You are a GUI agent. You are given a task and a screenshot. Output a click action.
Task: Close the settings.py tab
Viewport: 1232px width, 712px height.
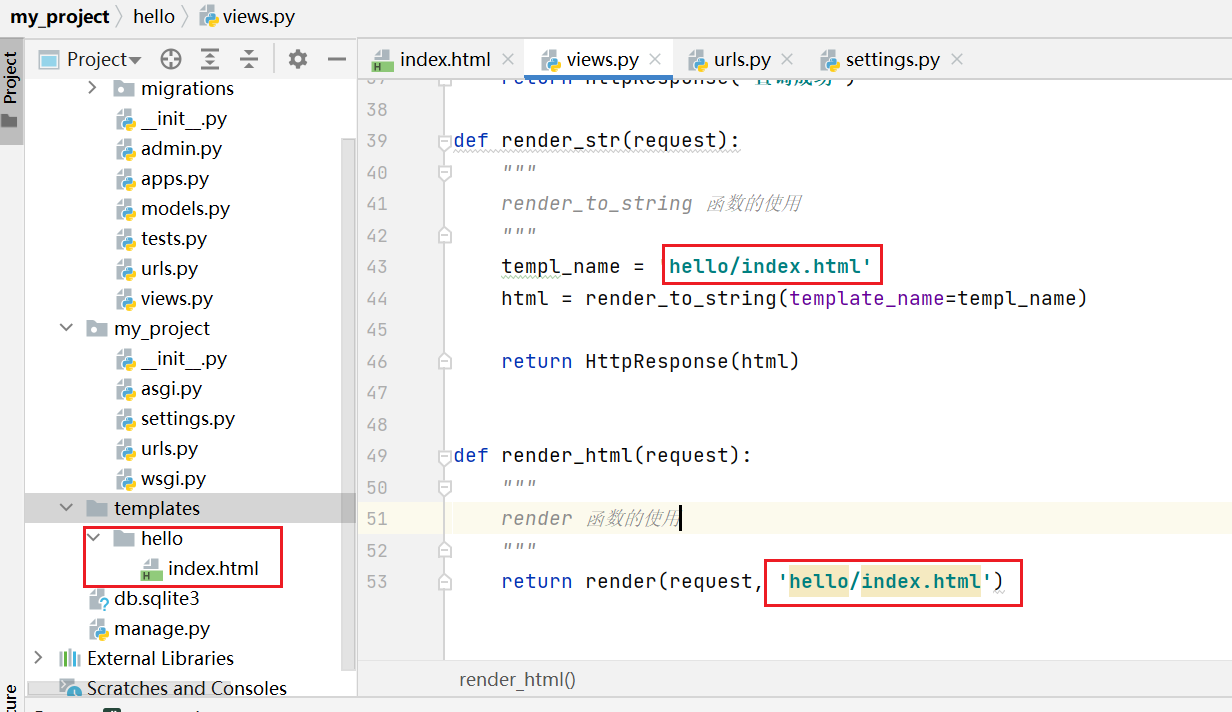(x=957, y=59)
